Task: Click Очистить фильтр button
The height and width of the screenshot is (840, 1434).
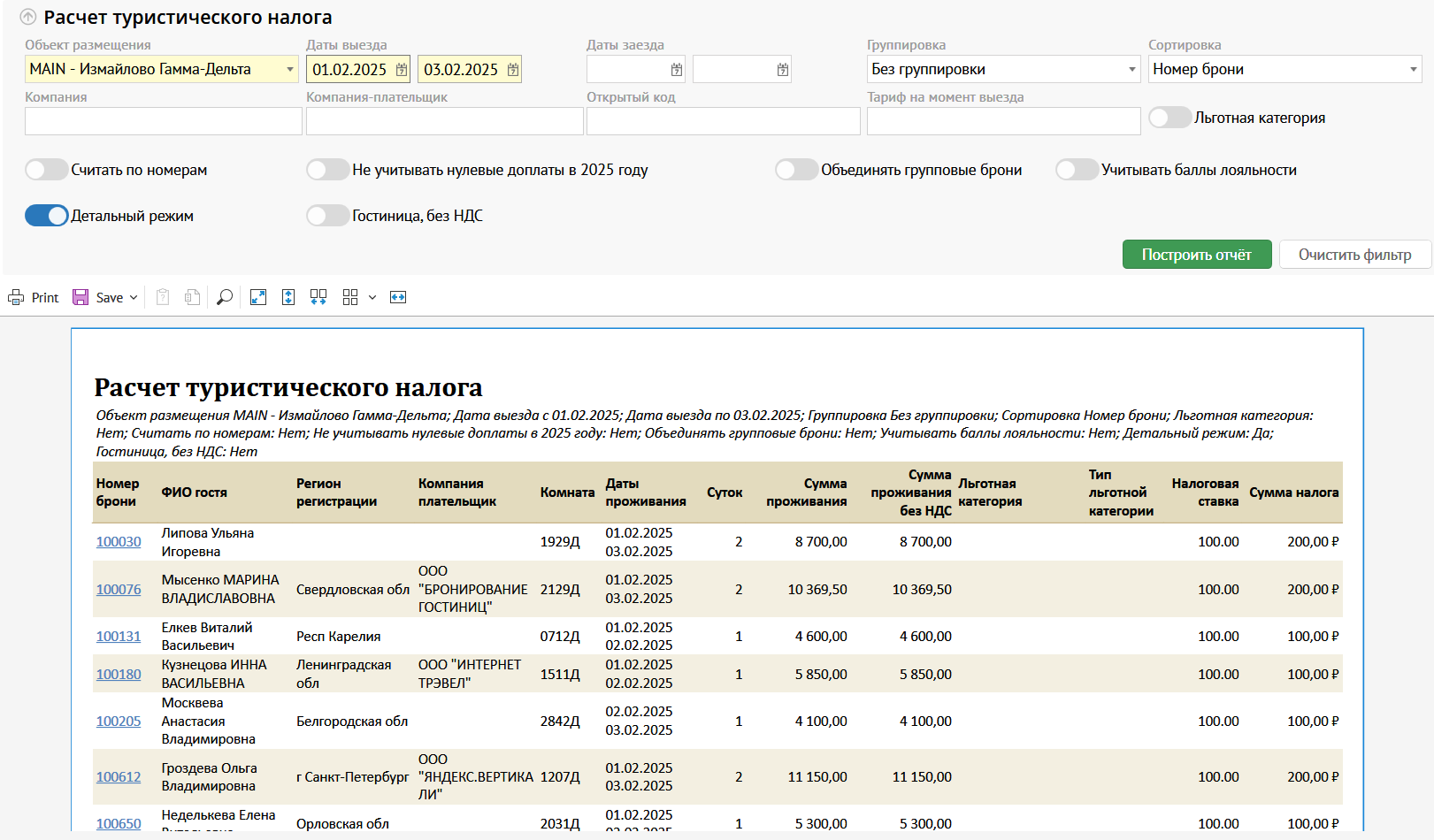Action: (1354, 255)
